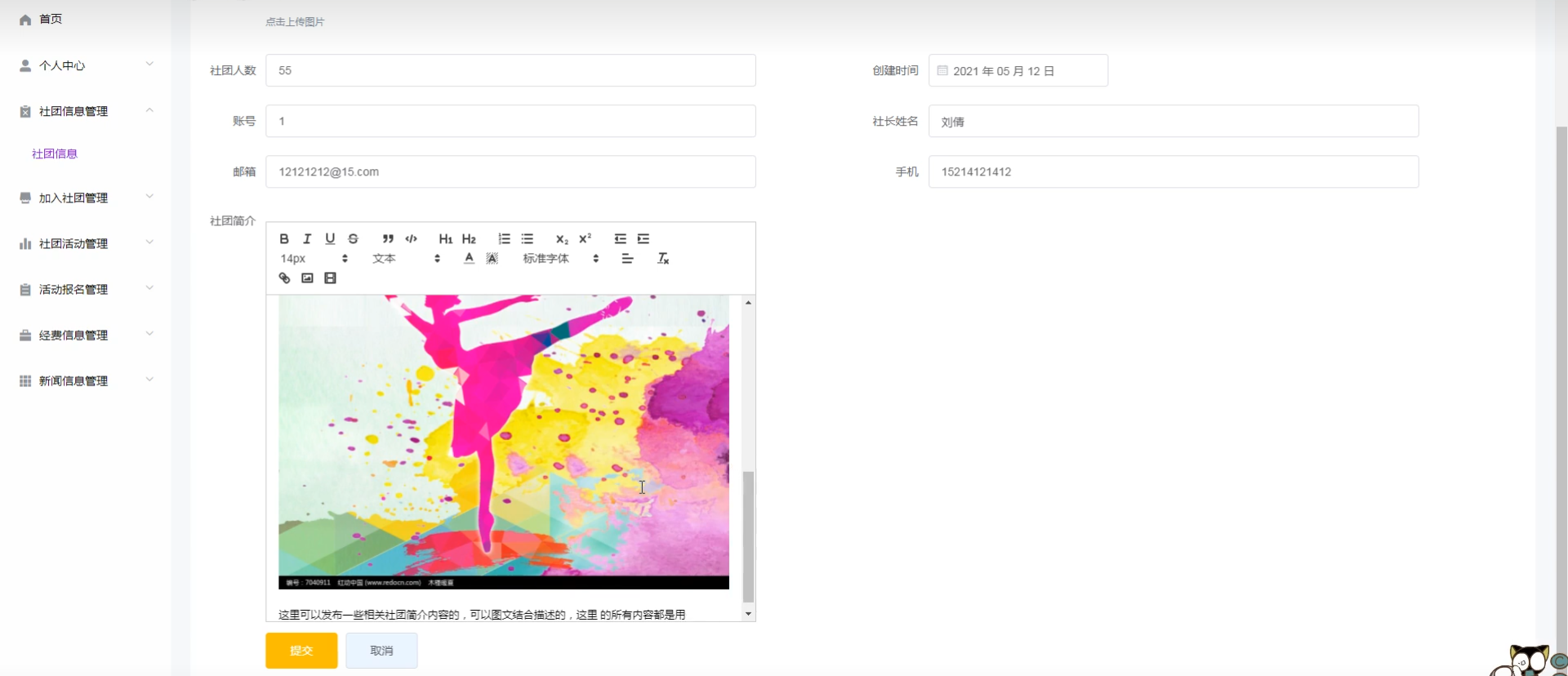Toggle italic formatting in editor

(307, 238)
